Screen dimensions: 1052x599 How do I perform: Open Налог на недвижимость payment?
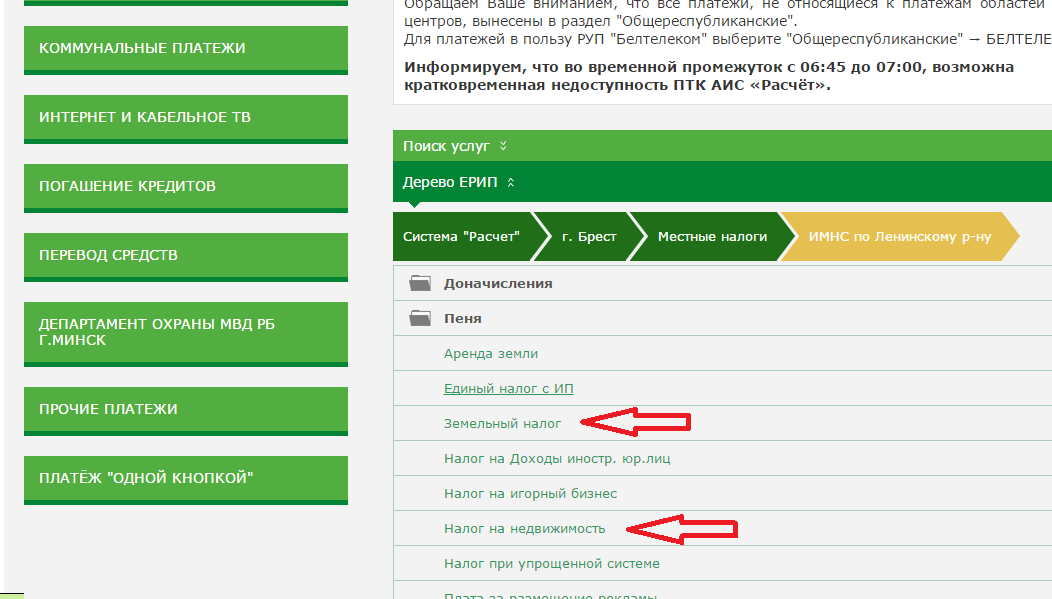click(x=524, y=528)
